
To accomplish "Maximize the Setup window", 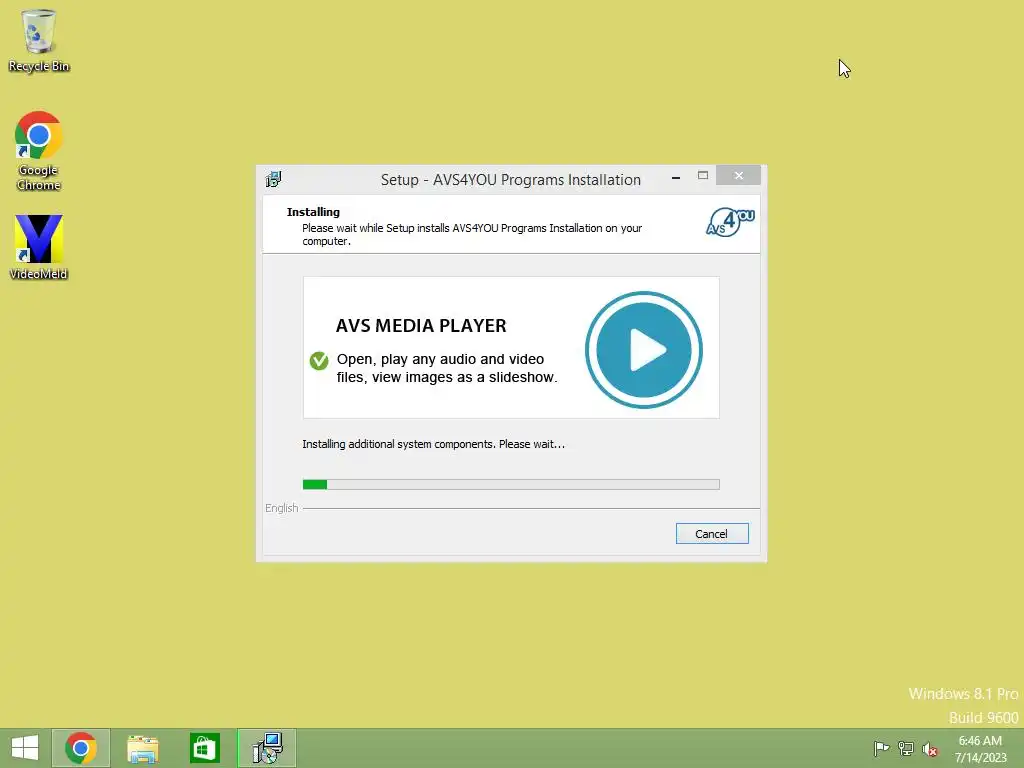I will click(703, 176).
